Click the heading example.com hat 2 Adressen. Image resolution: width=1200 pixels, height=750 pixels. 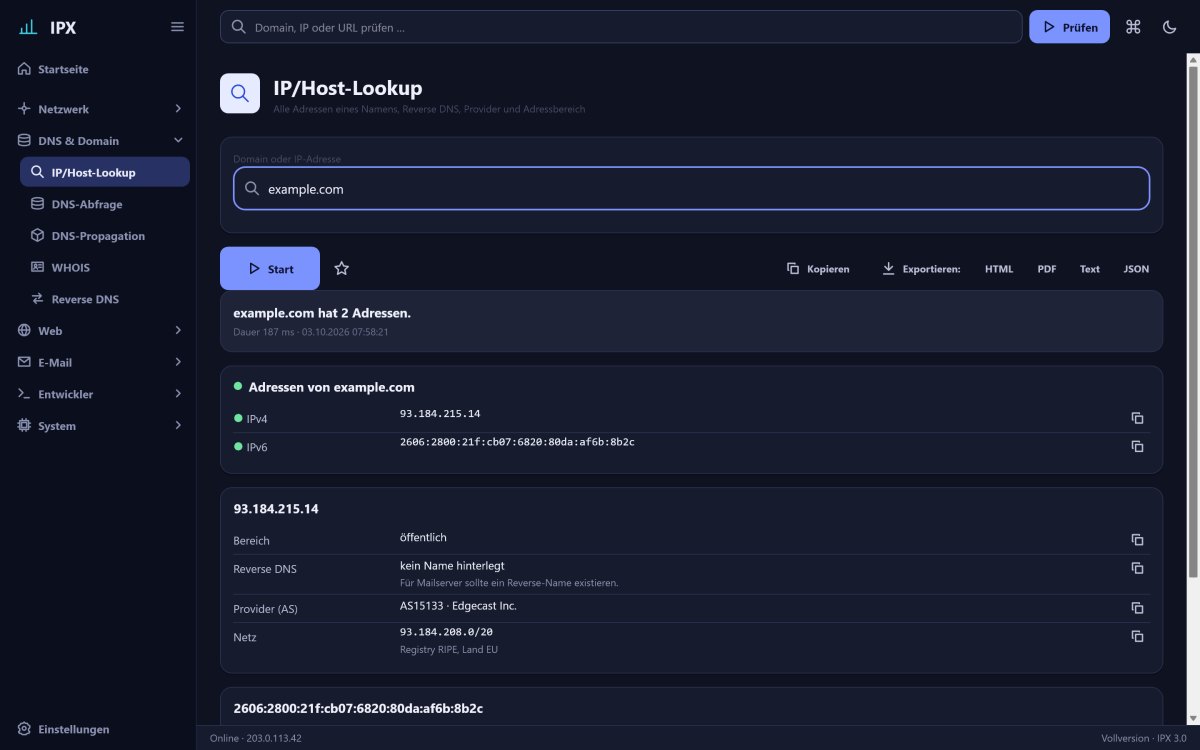tap(322, 313)
